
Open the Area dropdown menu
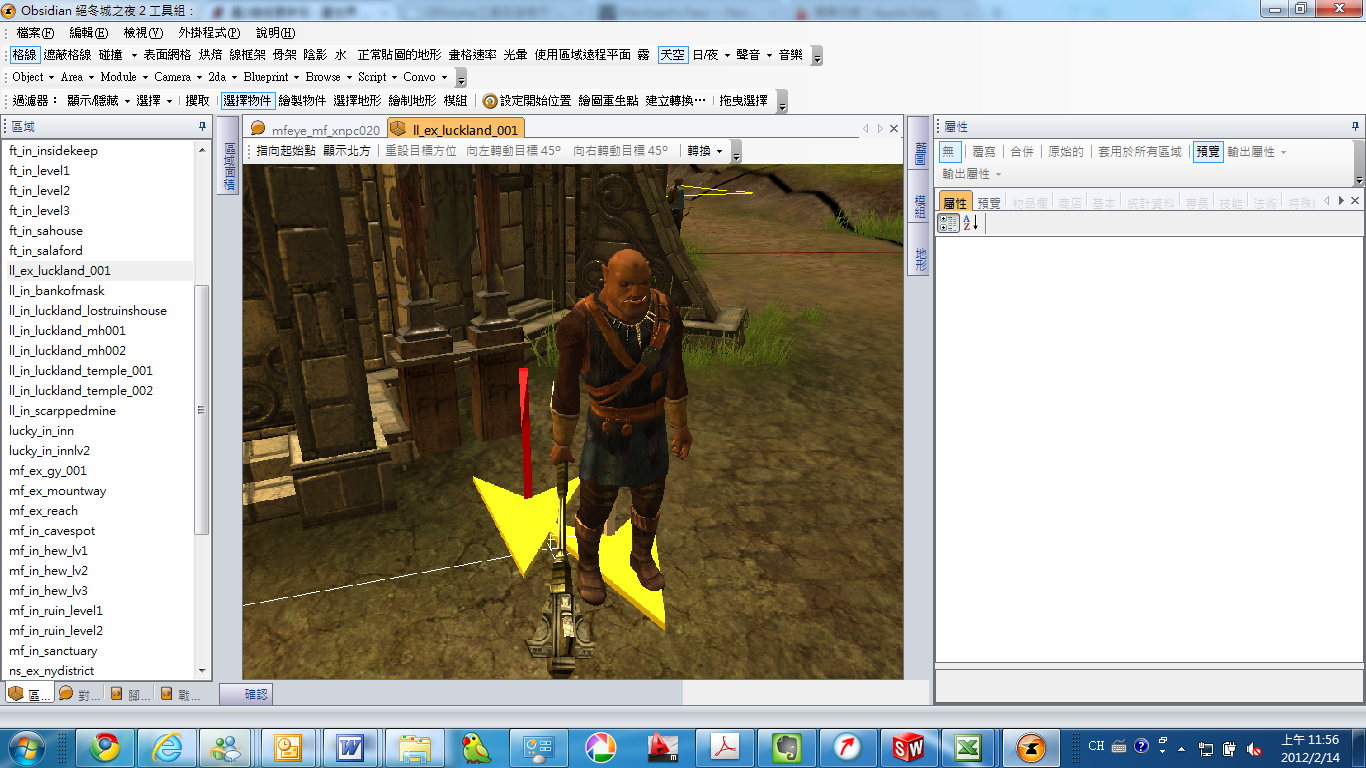[x=77, y=77]
